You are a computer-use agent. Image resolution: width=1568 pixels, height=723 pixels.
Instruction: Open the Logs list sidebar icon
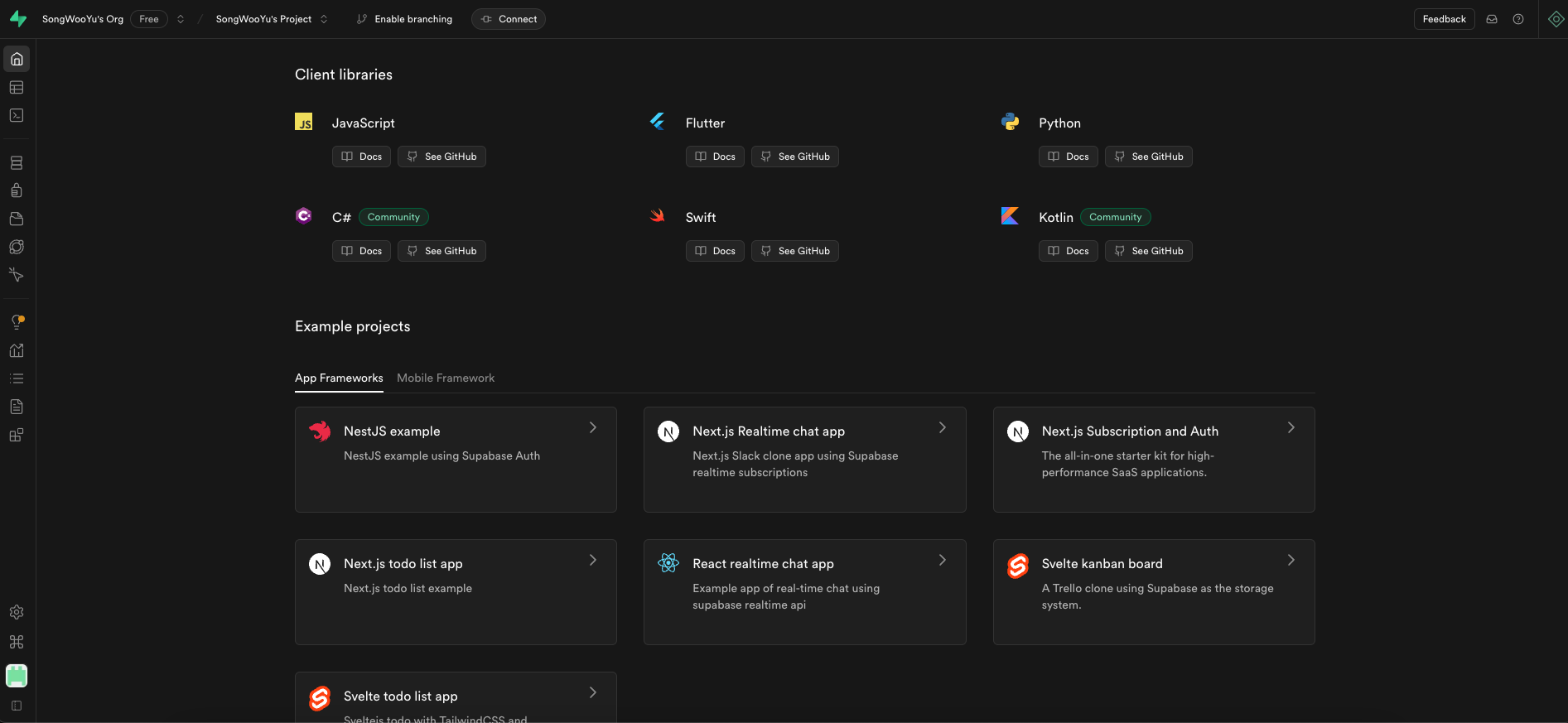click(x=17, y=378)
